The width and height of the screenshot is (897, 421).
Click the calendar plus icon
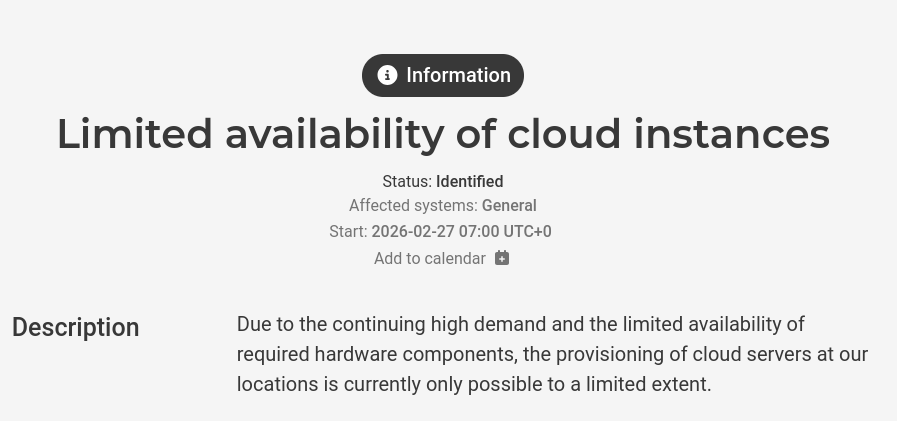(502, 258)
